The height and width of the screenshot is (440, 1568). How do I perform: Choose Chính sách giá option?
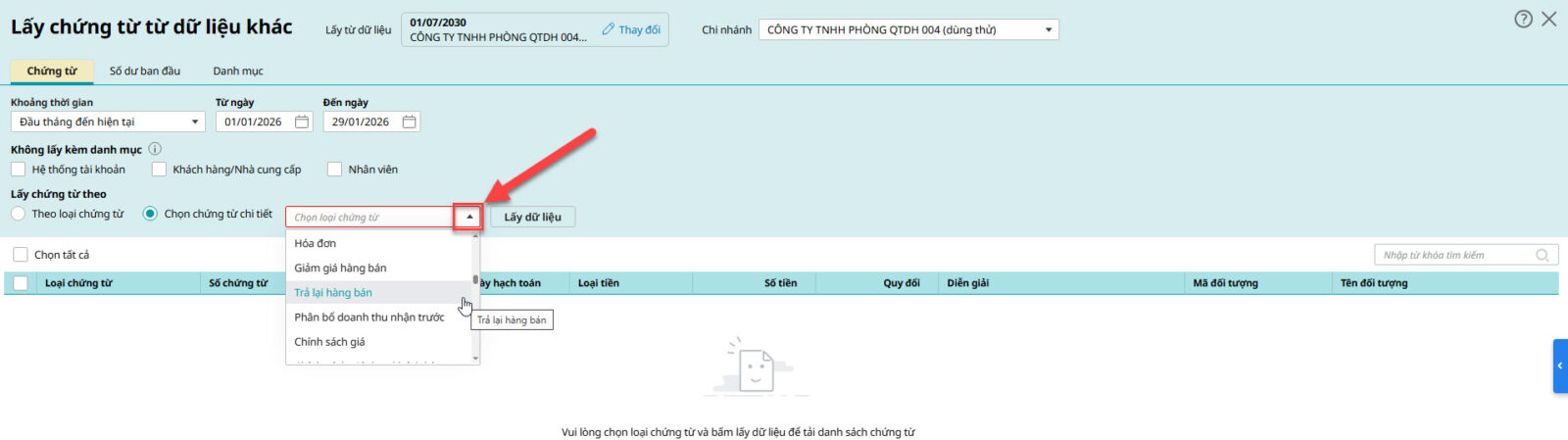coord(379,342)
